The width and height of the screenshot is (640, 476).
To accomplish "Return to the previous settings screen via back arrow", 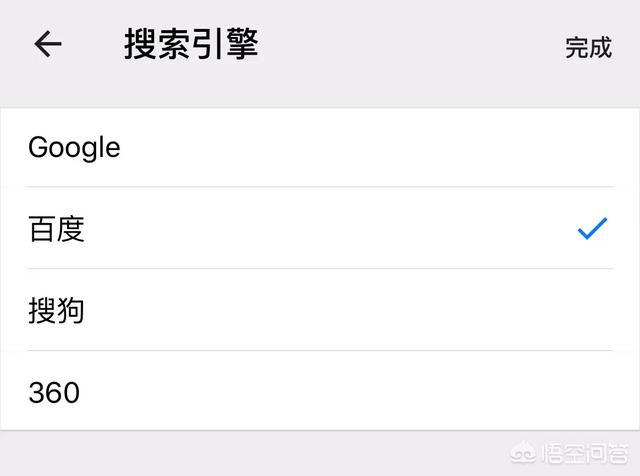I will pyautogui.click(x=48, y=44).
